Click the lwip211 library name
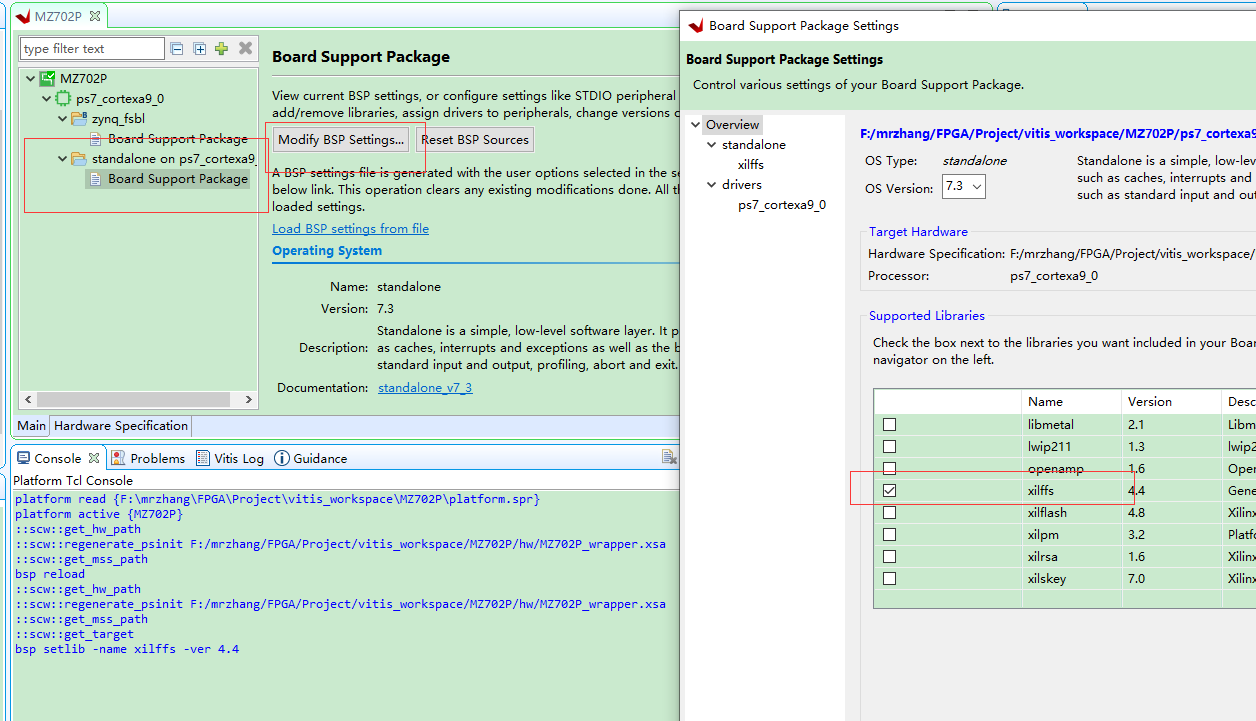1256x721 pixels. click(x=1049, y=446)
